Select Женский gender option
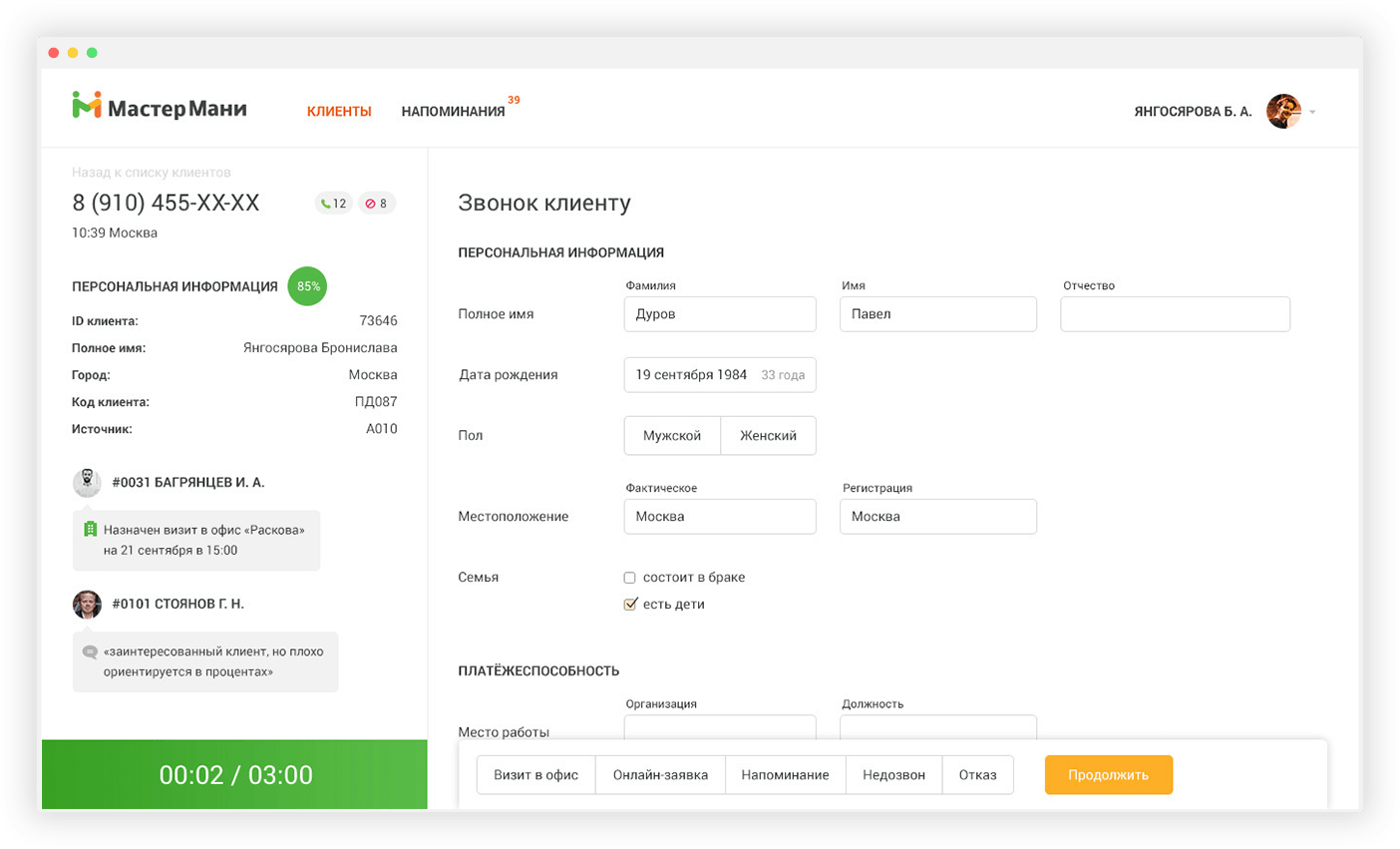 coord(768,436)
